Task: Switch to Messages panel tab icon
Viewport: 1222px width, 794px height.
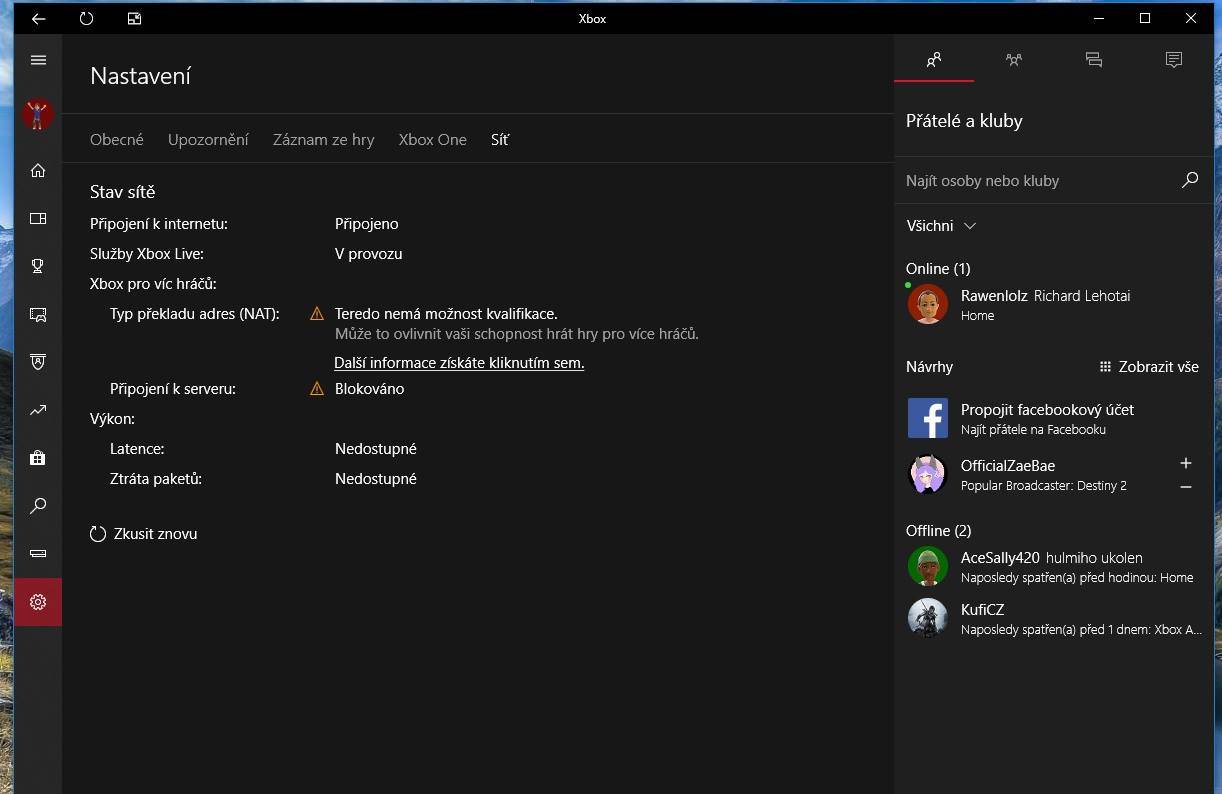Action: 1094,60
